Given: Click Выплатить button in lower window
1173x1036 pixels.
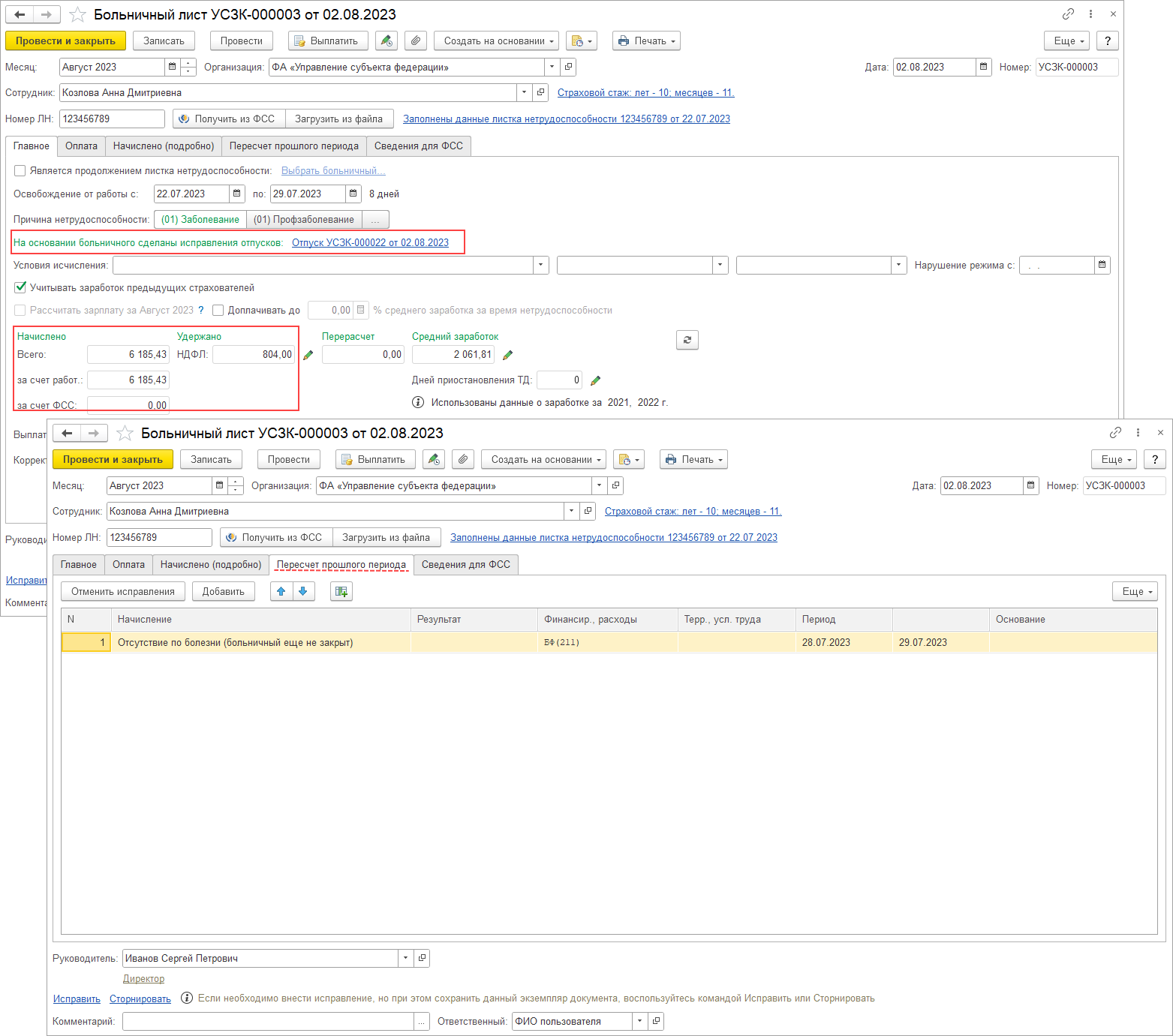Looking at the screenshot, I should click(x=375, y=459).
